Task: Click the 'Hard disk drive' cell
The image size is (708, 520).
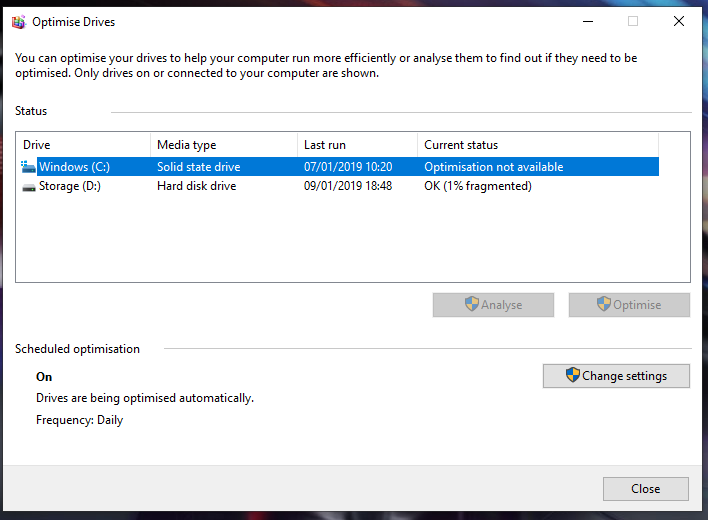Action: coord(197,186)
